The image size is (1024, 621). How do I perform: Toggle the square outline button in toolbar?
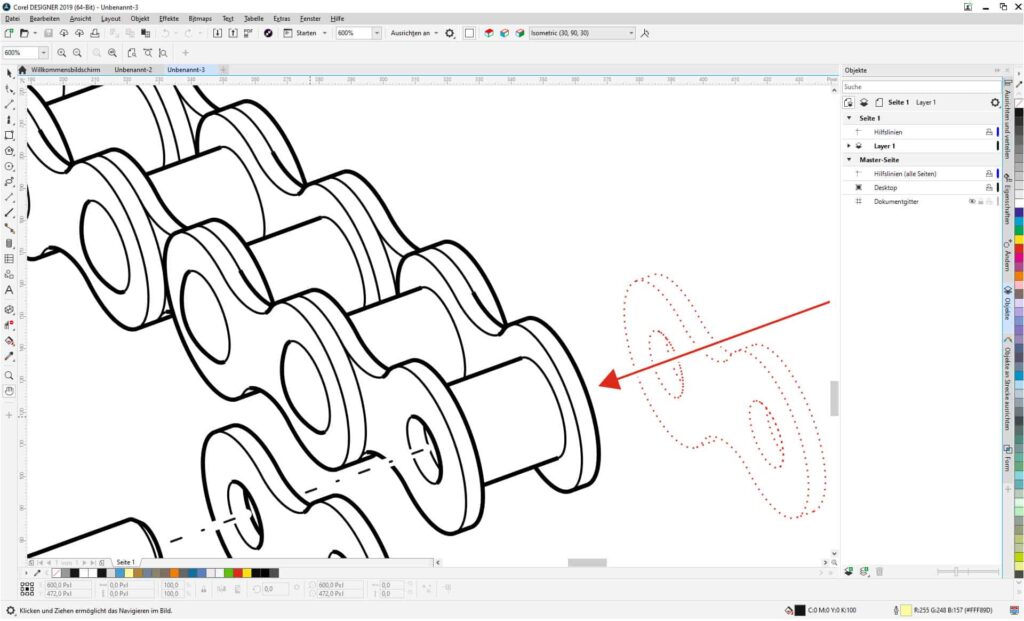pos(469,33)
